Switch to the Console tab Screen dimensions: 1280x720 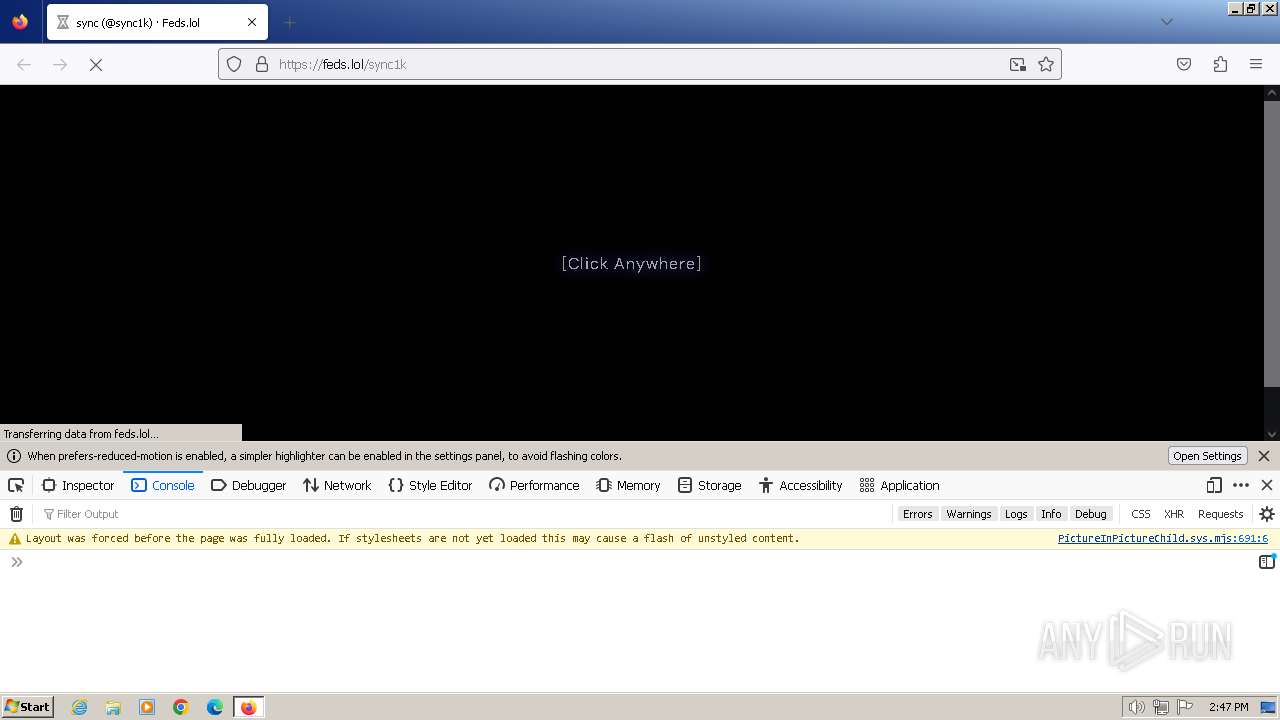163,485
